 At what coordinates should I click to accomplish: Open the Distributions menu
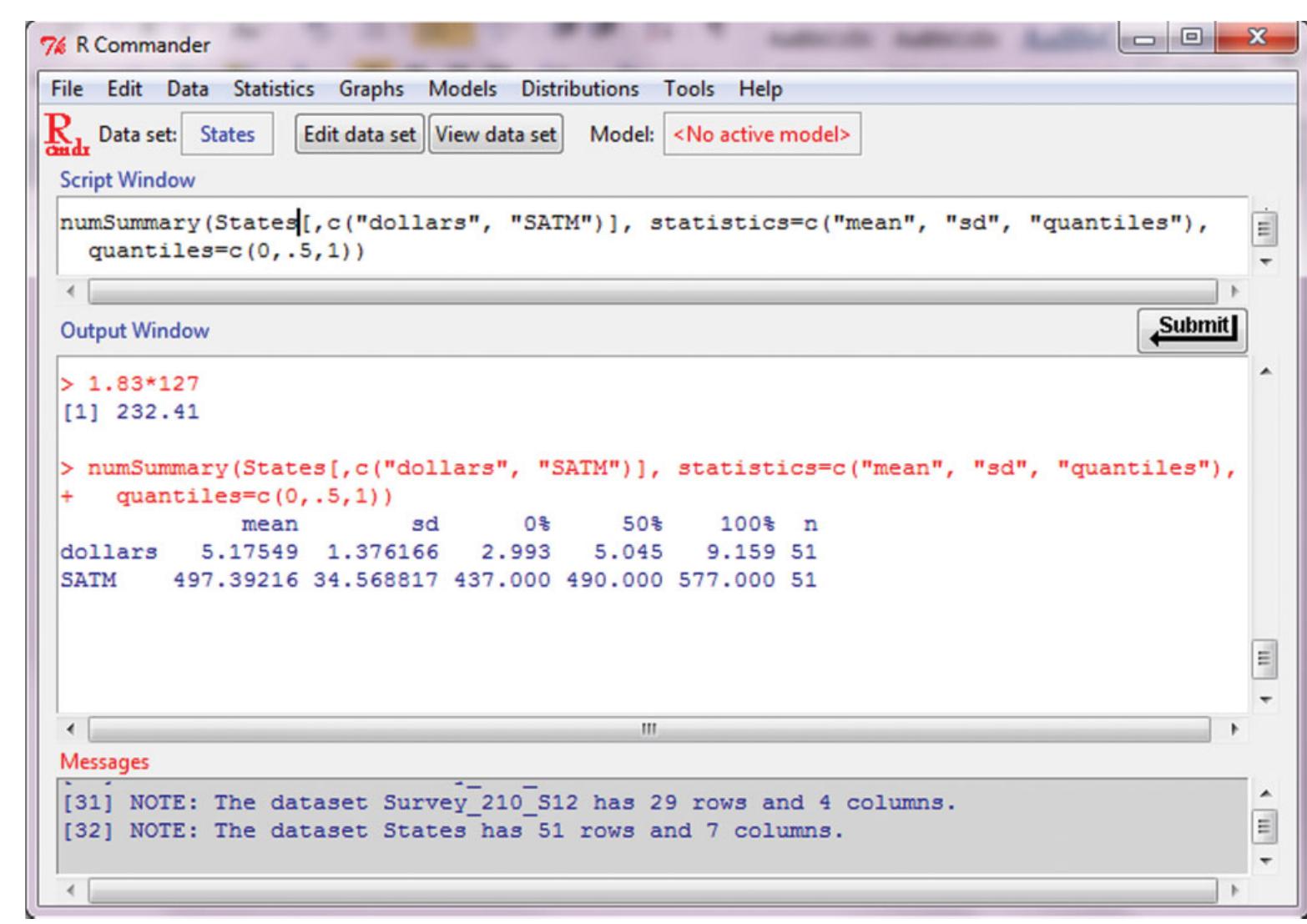(578, 88)
